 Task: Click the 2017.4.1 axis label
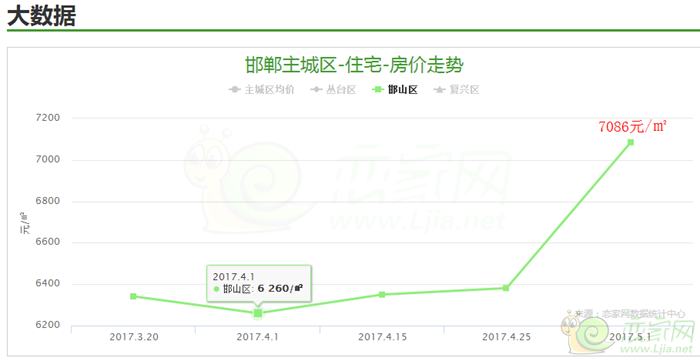pos(258,337)
